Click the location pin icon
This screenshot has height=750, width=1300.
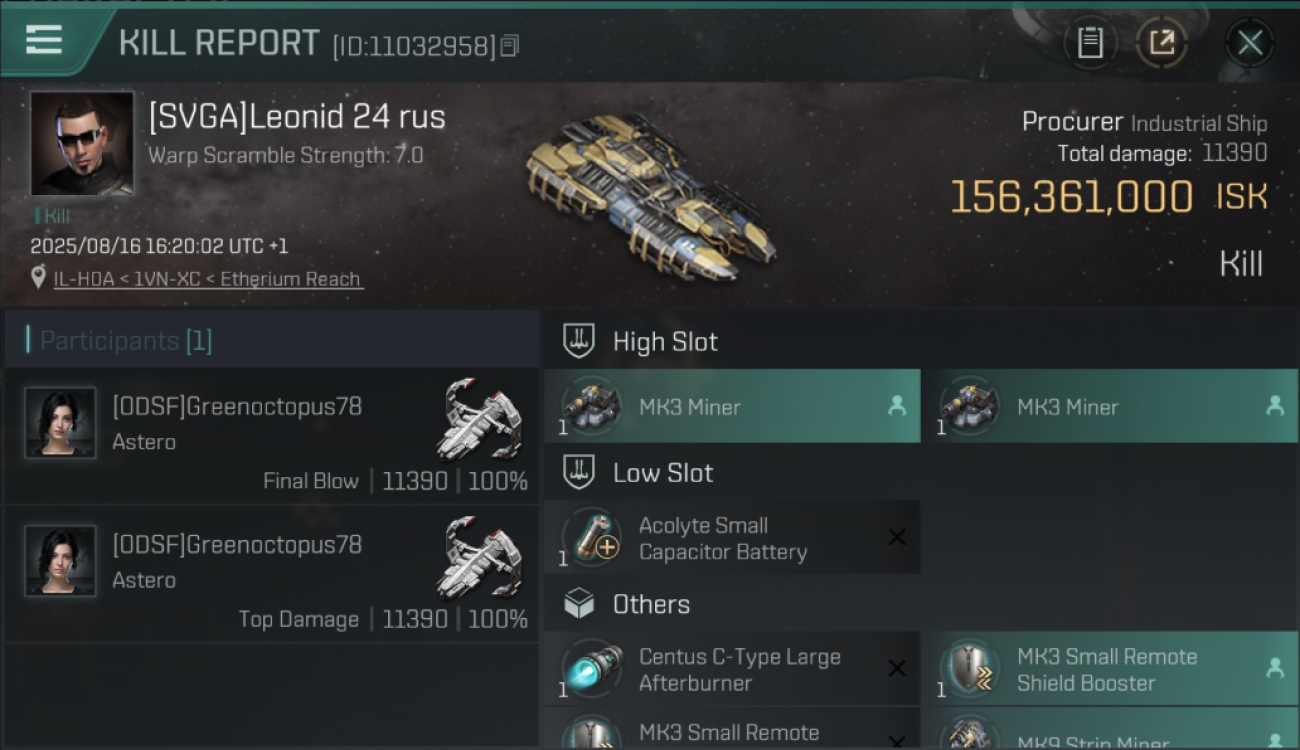coord(38,278)
